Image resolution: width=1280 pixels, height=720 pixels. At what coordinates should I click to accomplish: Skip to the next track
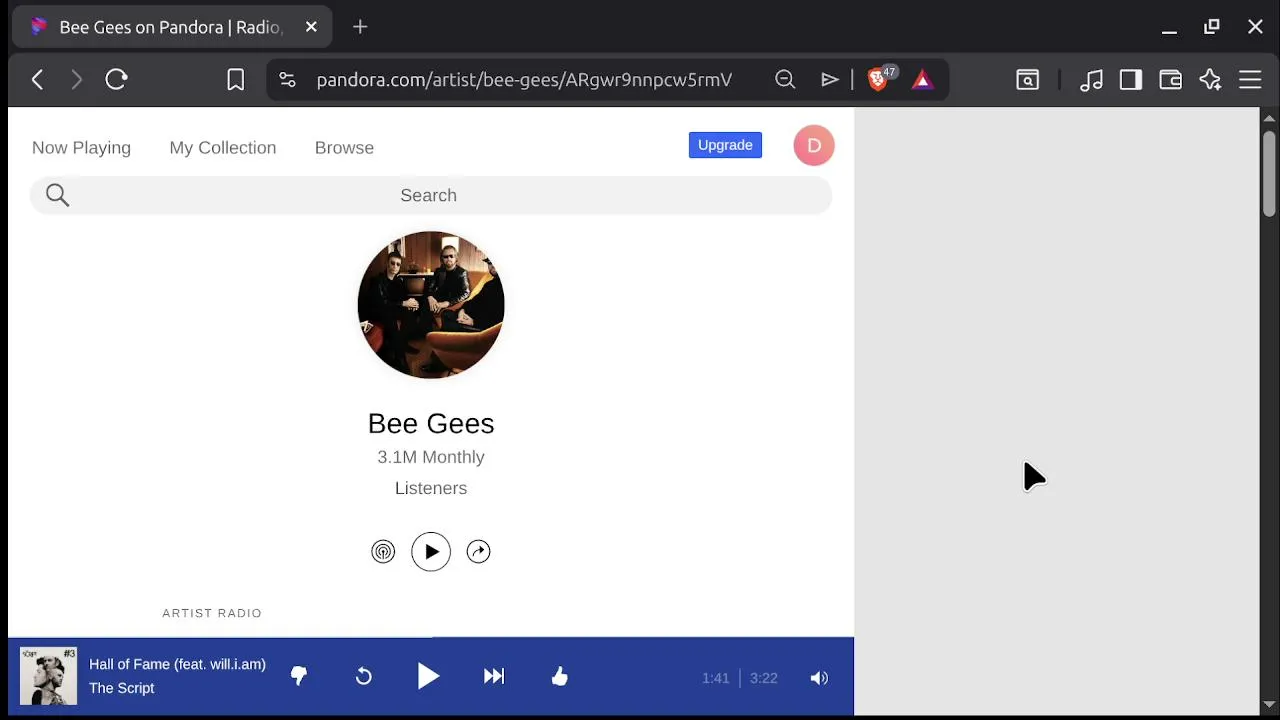coord(494,677)
